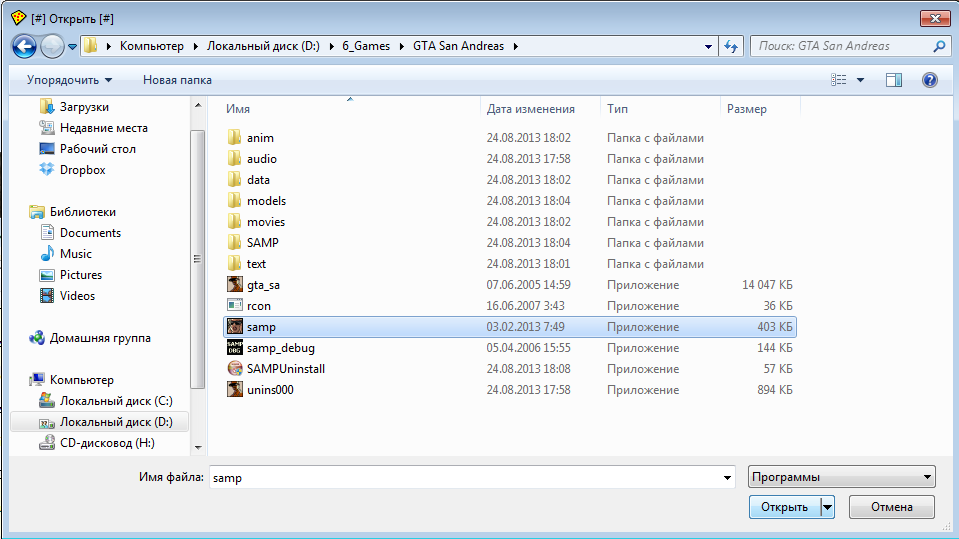Select the unins000 application icon
The width and height of the screenshot is (959, 539).
pyautogui.click(x=234, y=390)
